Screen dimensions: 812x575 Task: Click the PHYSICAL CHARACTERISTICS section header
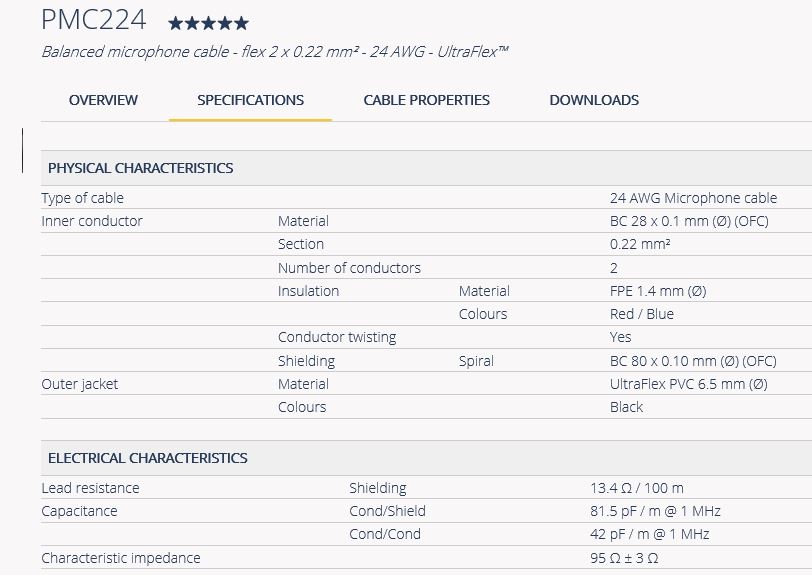[140, 168]
